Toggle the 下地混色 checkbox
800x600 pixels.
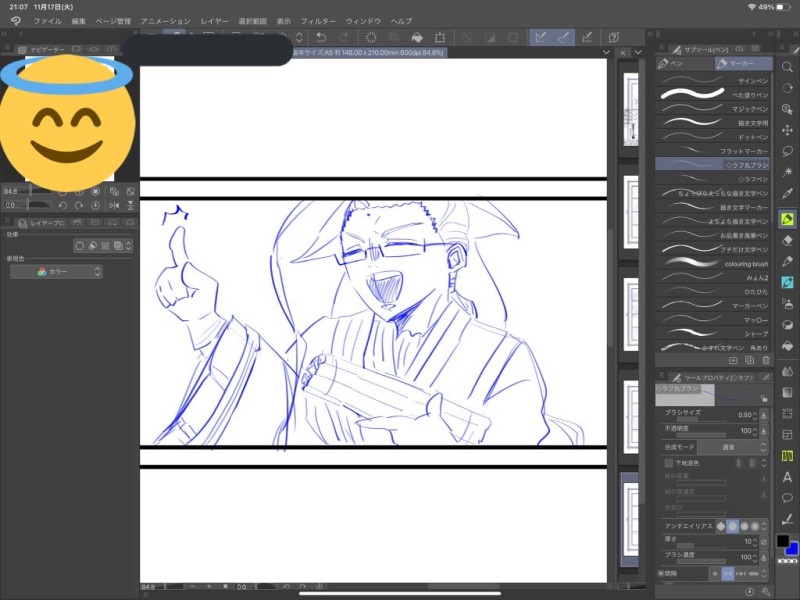pos(668,463)
